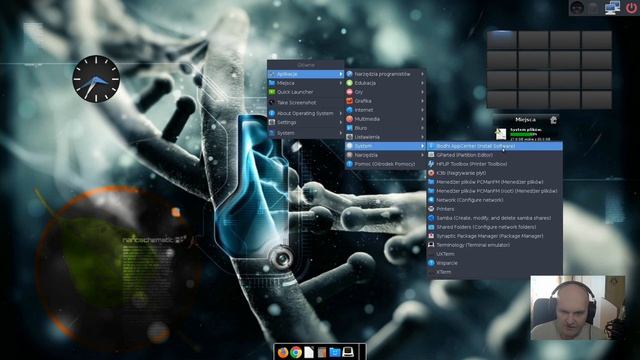The image size is (640, 360).
Task: Click the Miejsca gadget title
Action: pyautogui.click(x=525, y=120)
